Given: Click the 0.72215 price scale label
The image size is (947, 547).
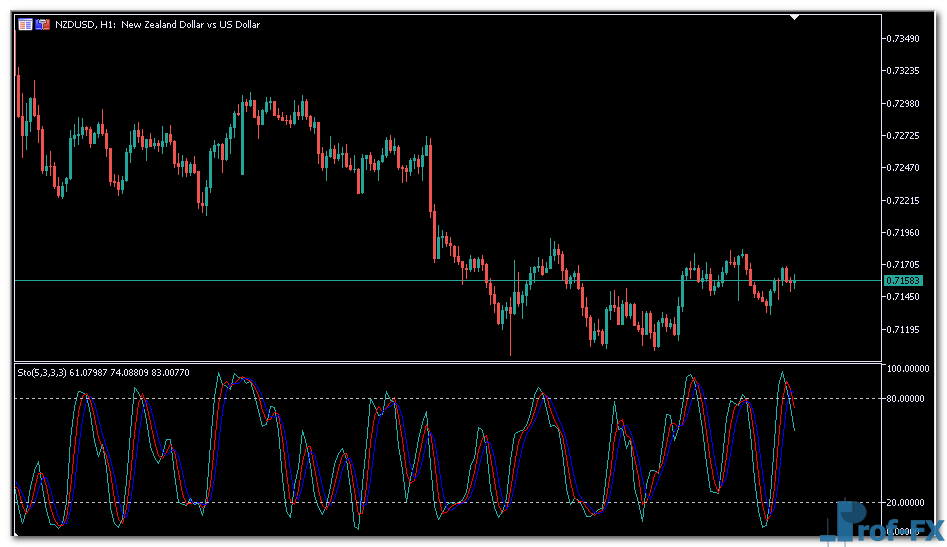Looking at the screenshot, I should coord(904,201).
